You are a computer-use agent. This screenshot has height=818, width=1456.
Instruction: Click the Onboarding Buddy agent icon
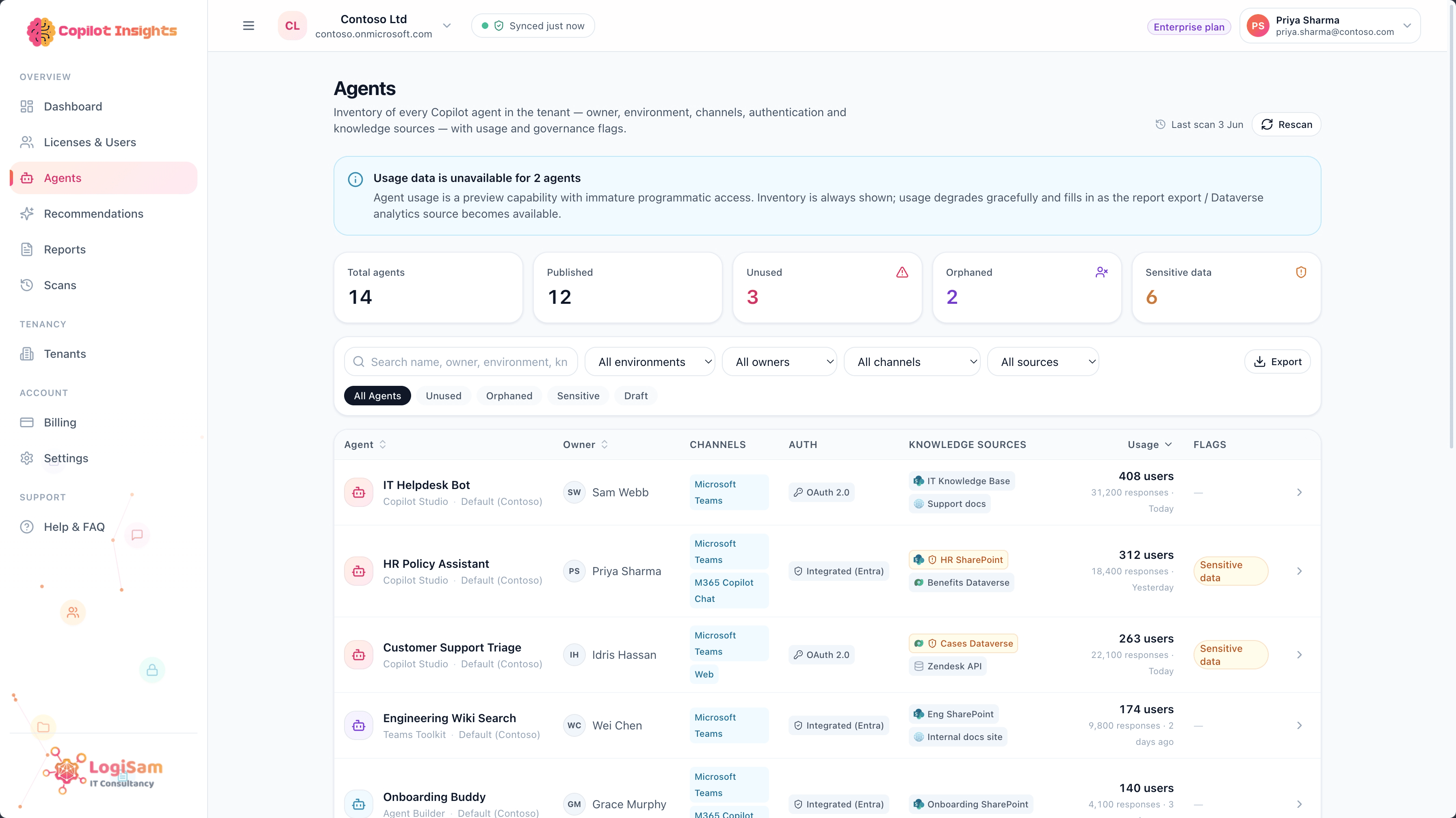click(x=358, y=804)
